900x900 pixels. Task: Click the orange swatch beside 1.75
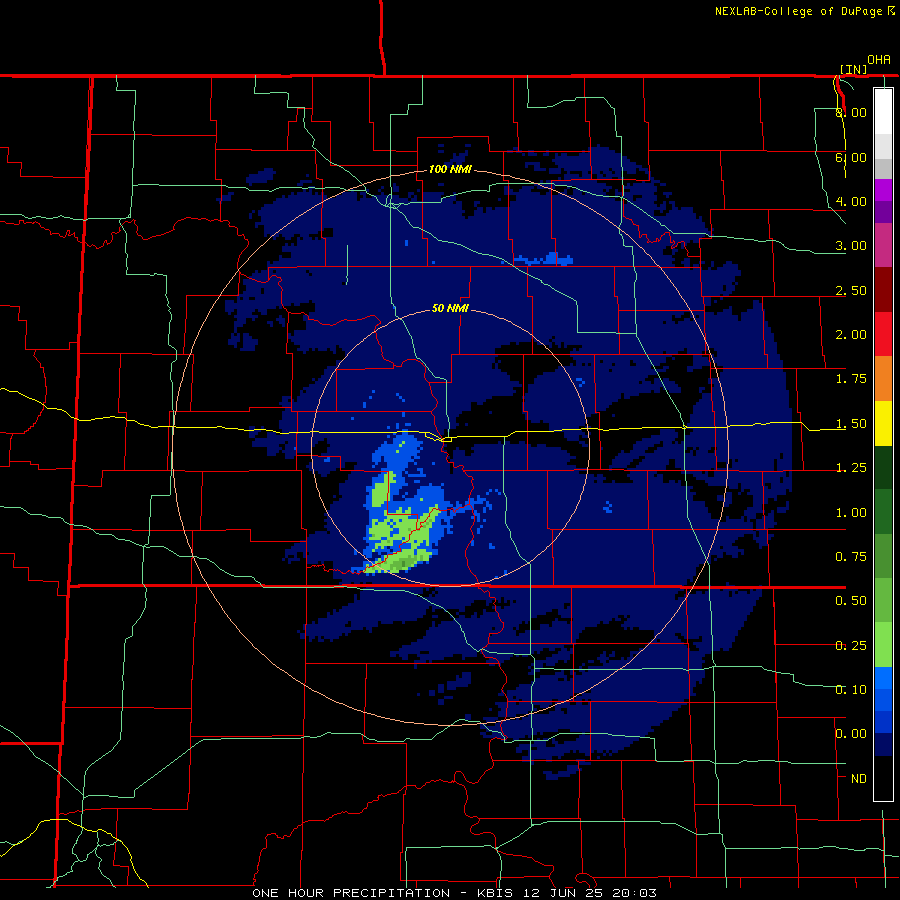tap(883, 378)
